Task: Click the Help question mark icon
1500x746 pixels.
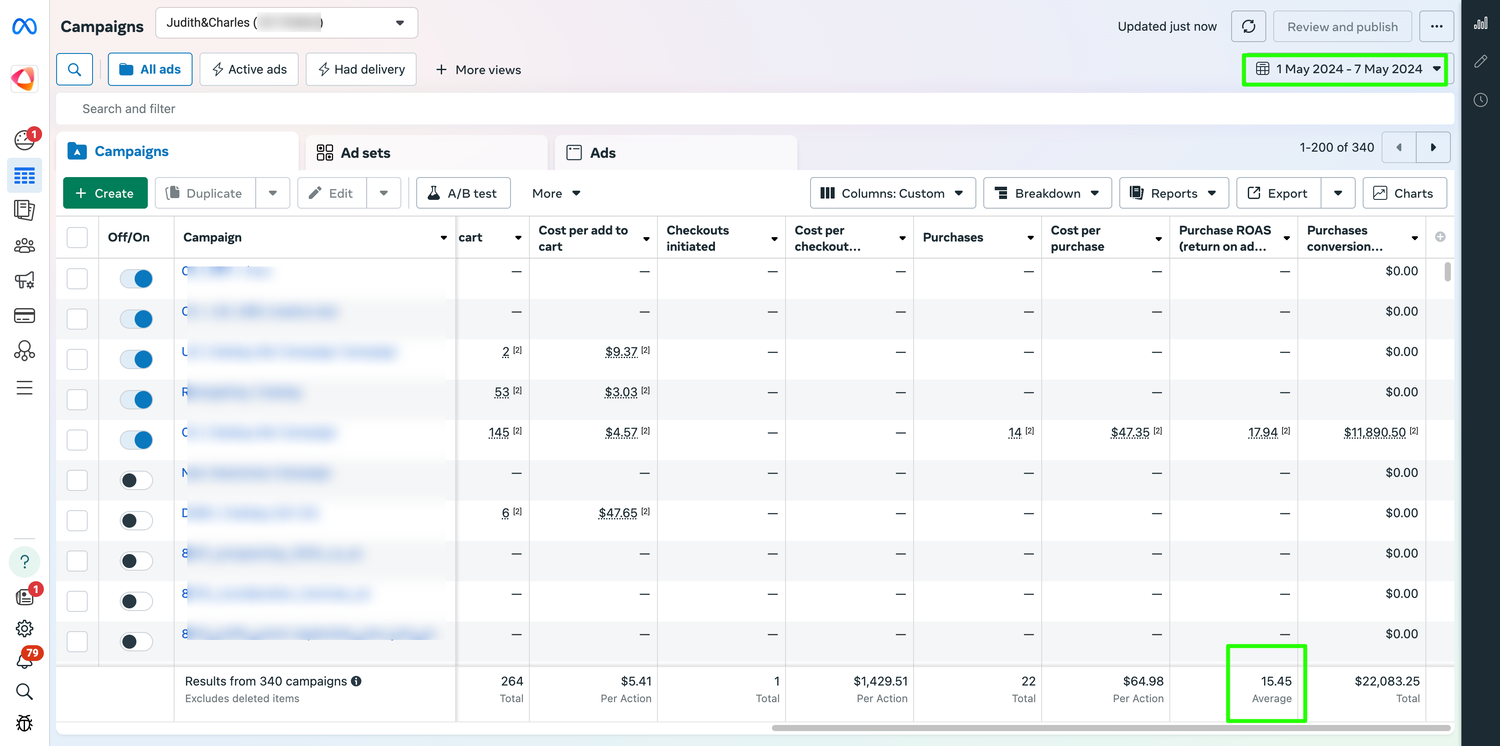Action: 25,561
